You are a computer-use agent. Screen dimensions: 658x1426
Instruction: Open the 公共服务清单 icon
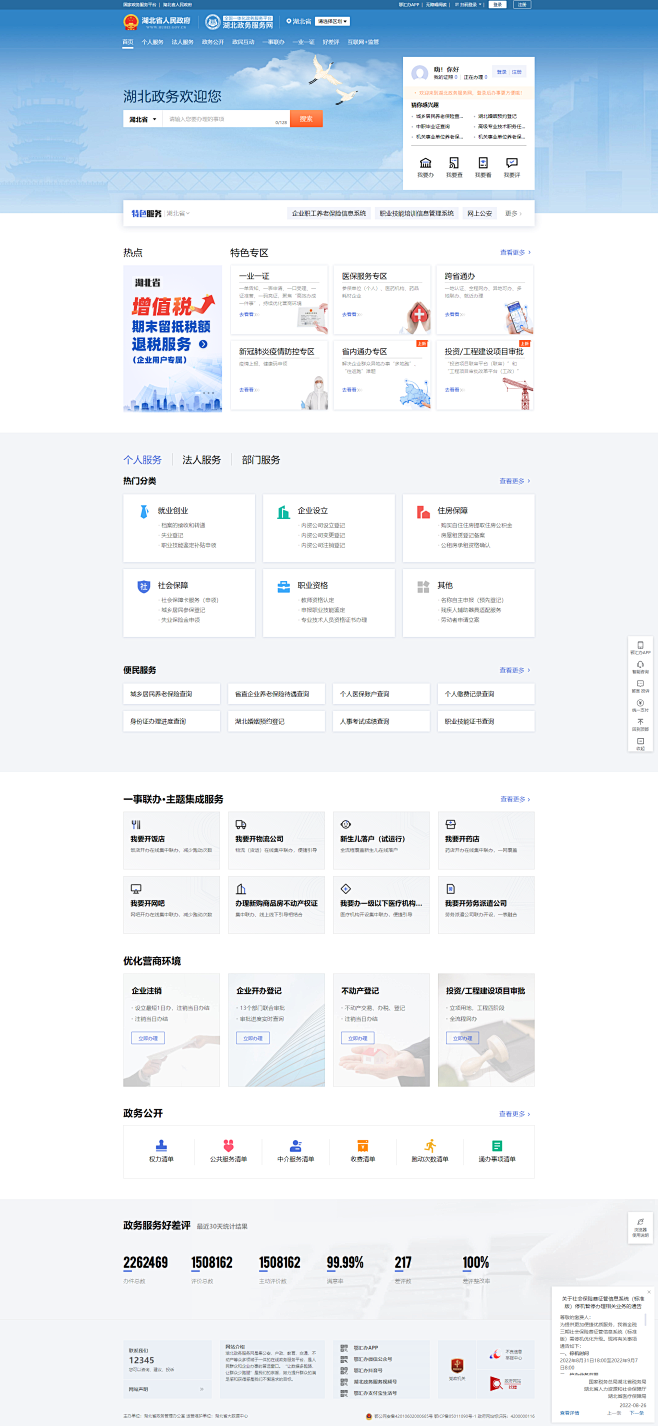click(228, 1145)
